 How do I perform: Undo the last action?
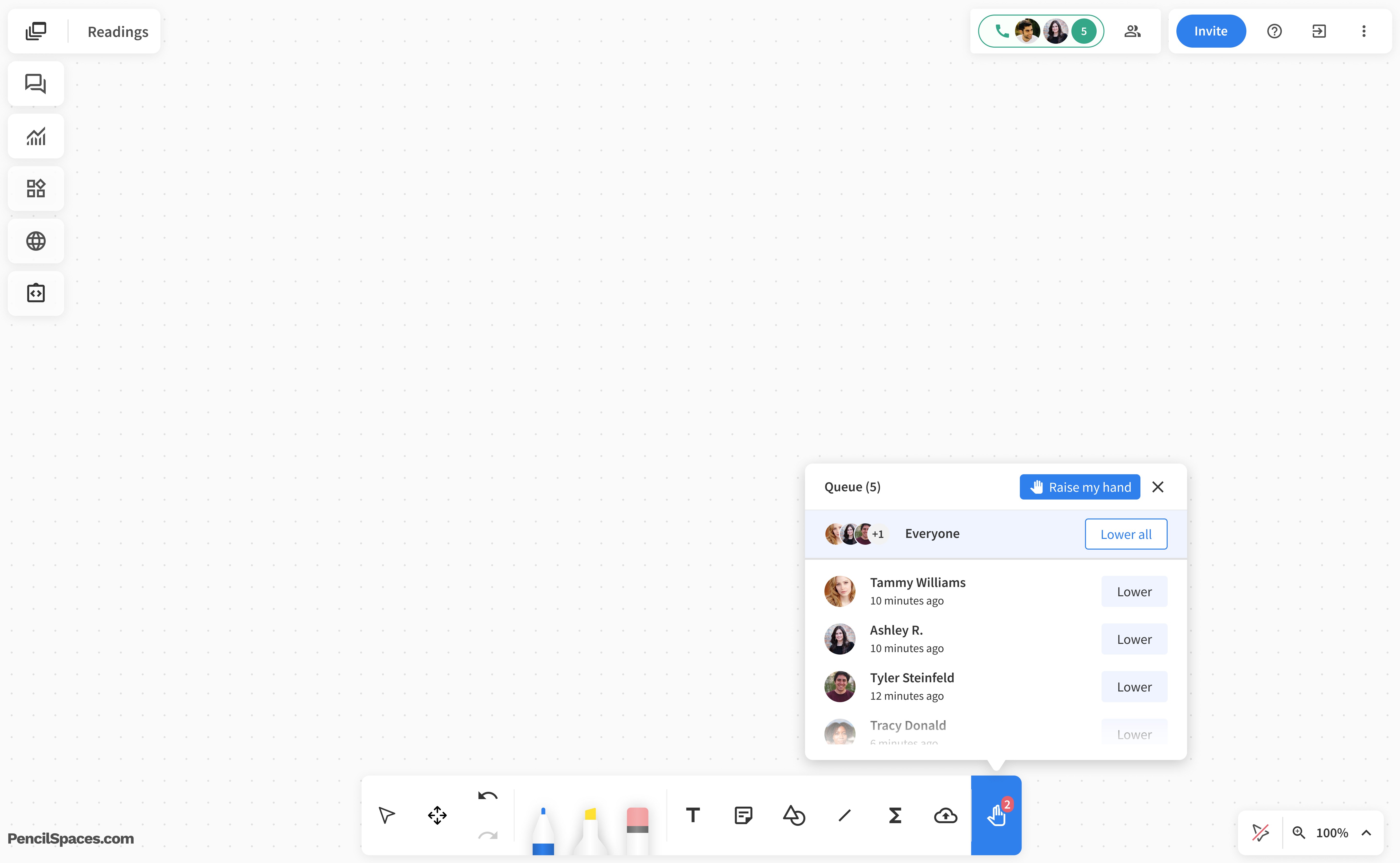[488, 796]
